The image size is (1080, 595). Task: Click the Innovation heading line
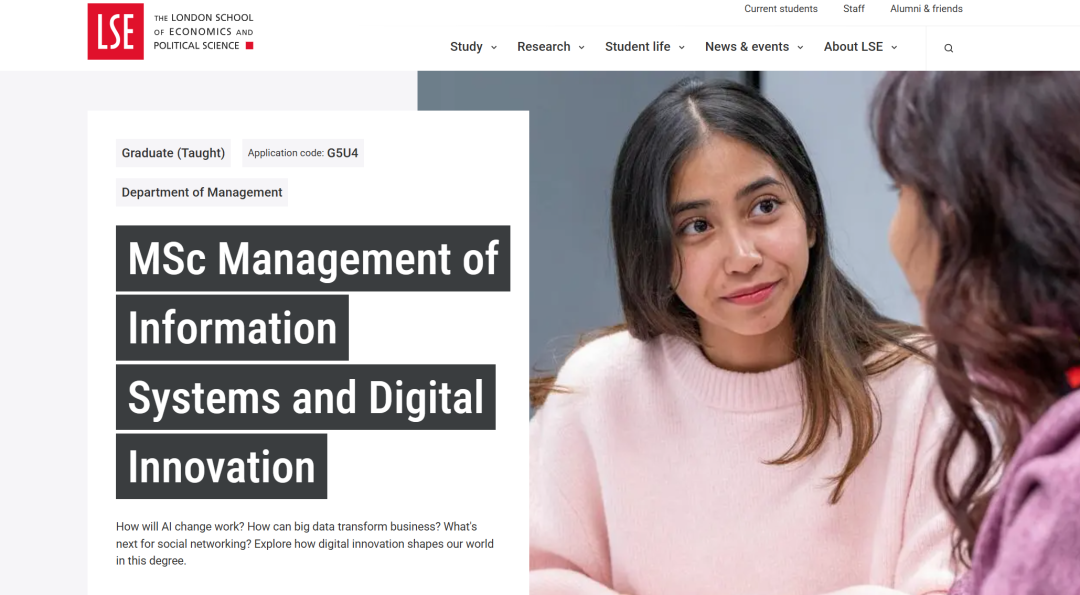click(x=221, y=466)
